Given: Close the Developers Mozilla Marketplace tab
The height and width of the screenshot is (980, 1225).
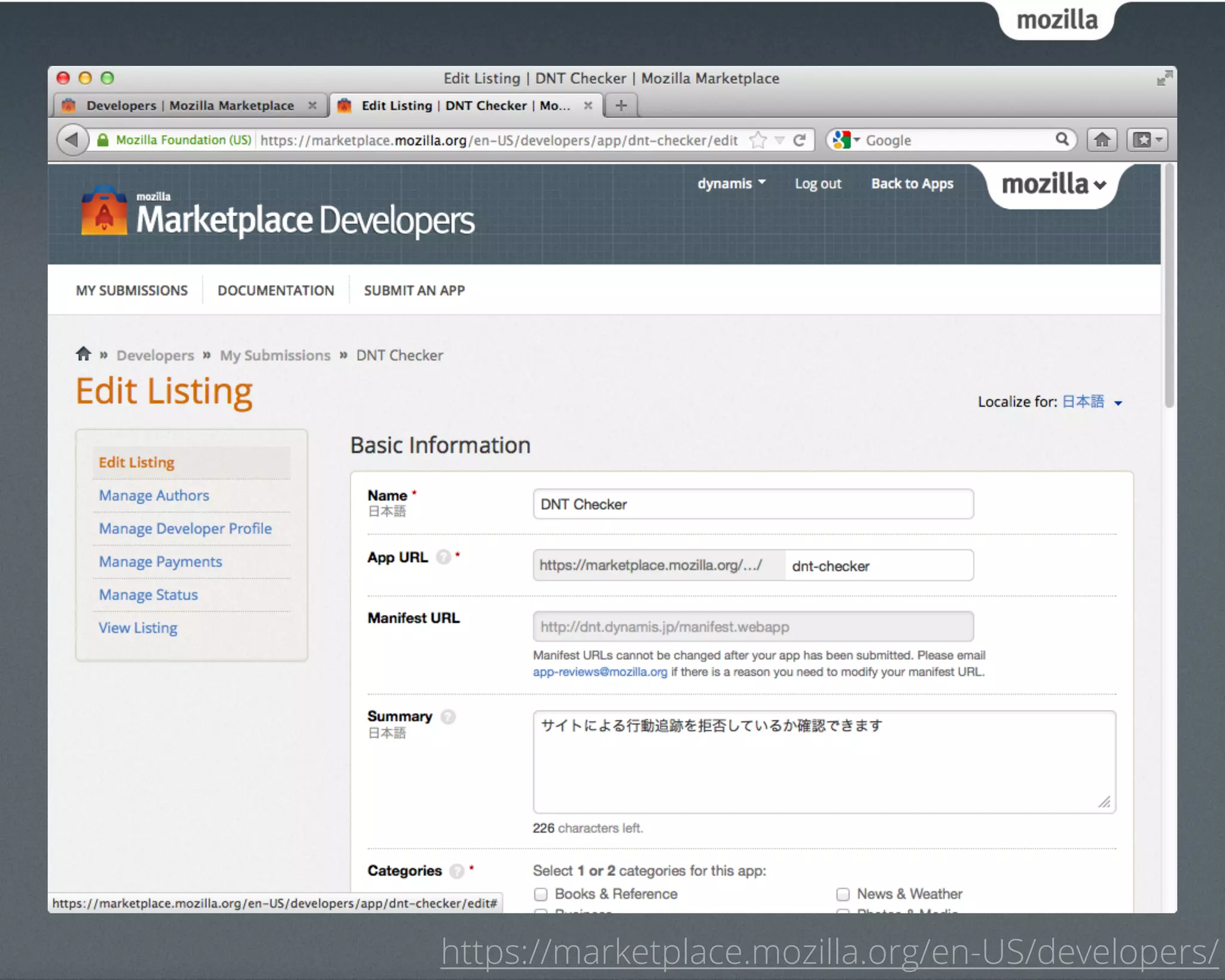Looking at the screenshot, I should point(312,105).
